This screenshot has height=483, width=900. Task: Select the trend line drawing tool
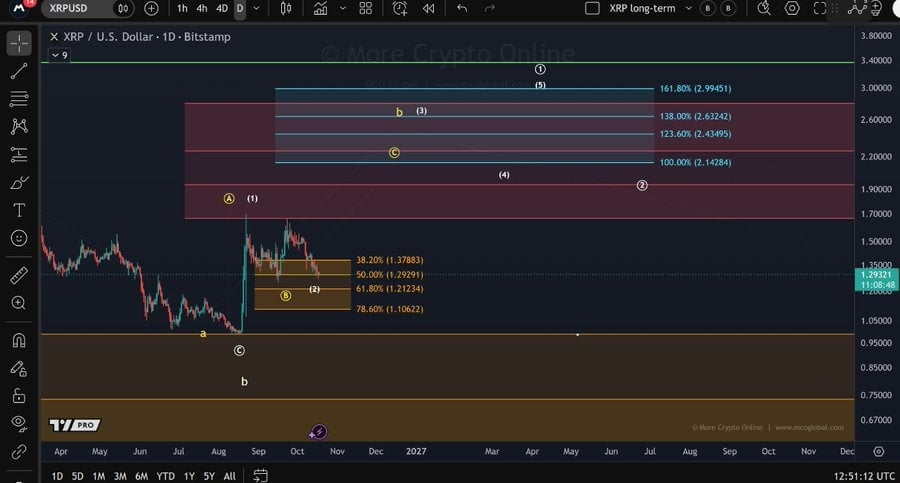[19, 71]
